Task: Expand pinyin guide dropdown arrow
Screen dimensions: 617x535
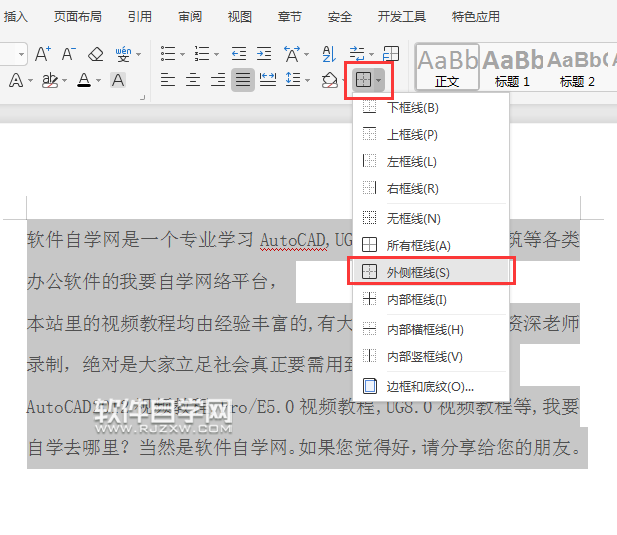Action: pos(138,54)
